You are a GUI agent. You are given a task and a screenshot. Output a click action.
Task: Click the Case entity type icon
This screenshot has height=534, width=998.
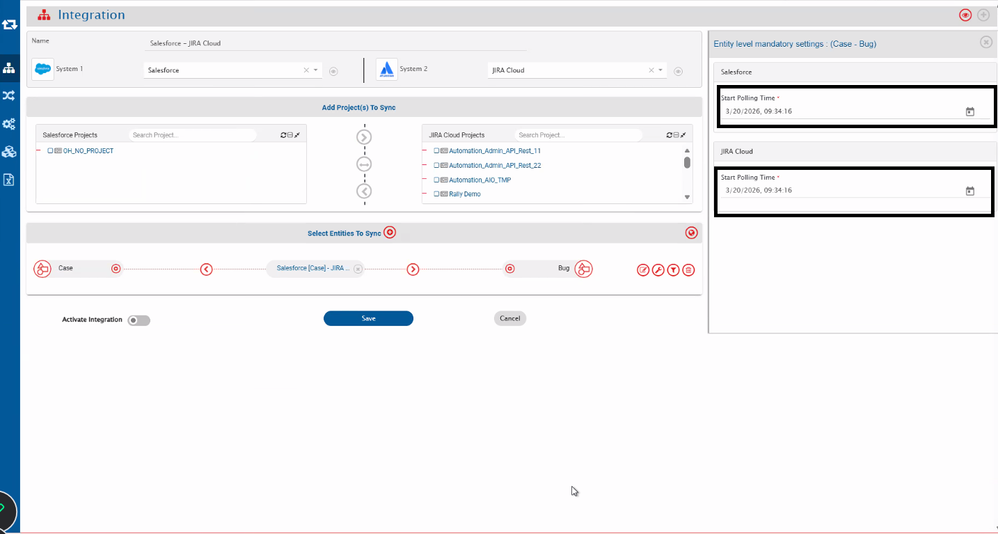click(42, 269)
